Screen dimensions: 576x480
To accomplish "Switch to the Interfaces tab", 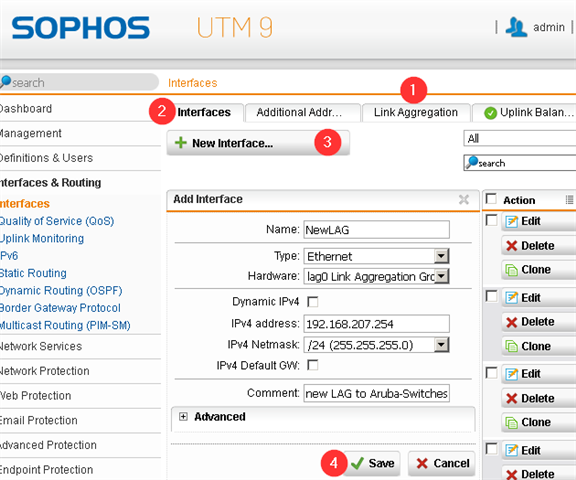I will tap(204, 112).
